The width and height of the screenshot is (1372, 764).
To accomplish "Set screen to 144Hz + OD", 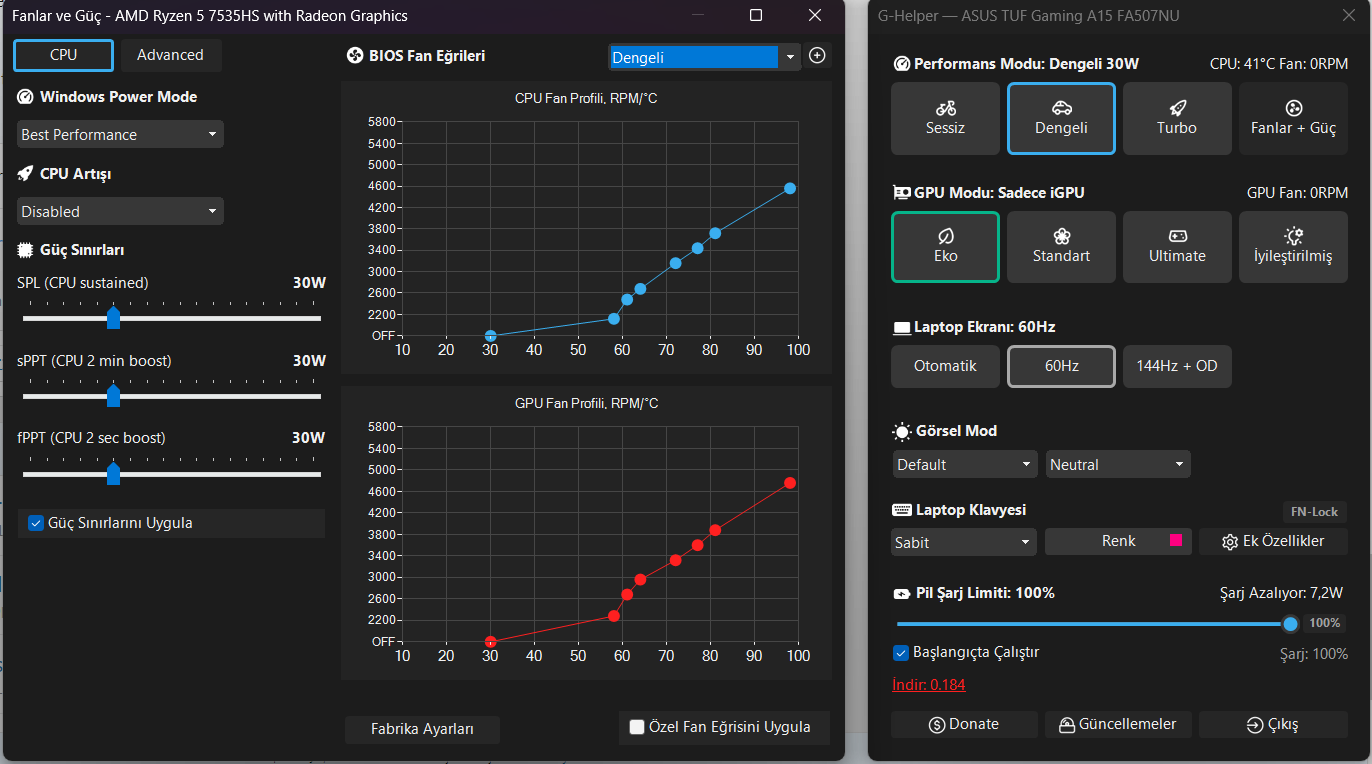I will tap(1177, 366).
